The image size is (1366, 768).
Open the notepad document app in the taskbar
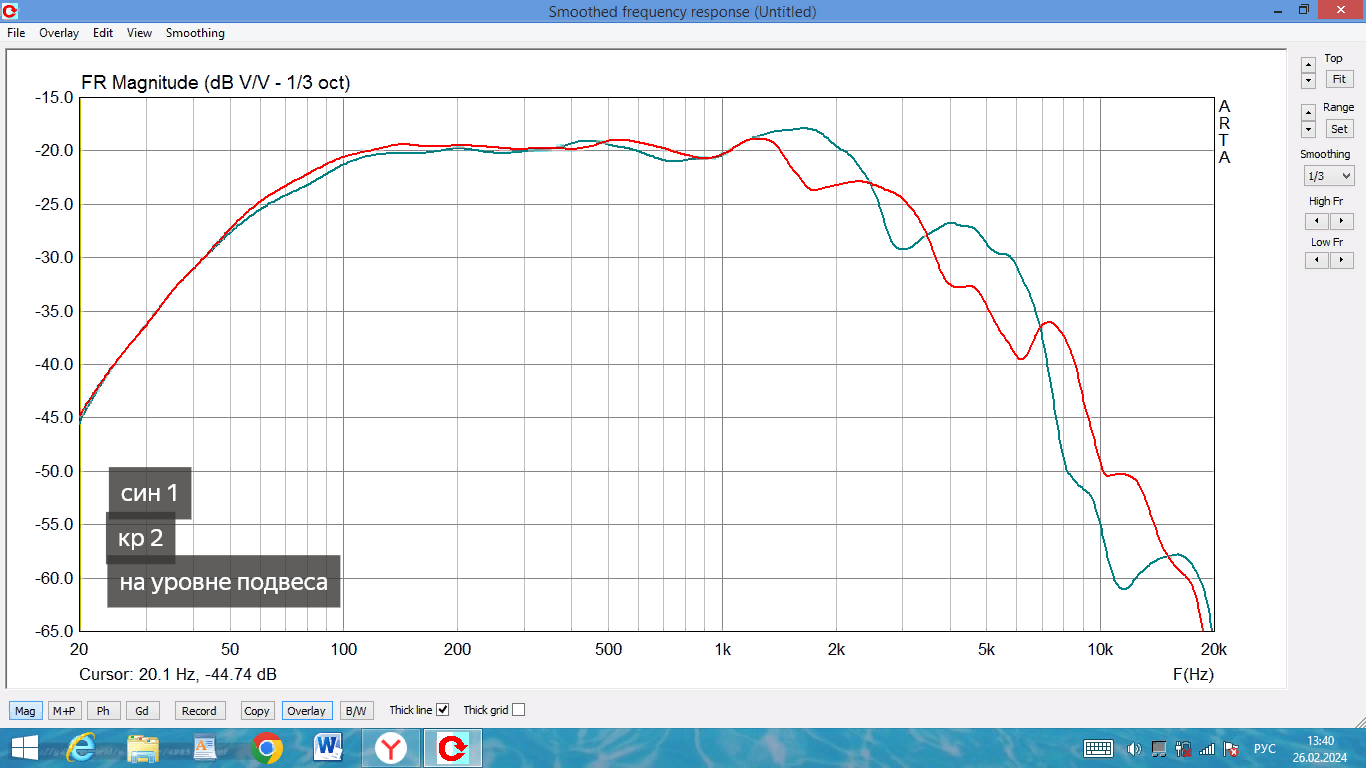tap(205, 748)
